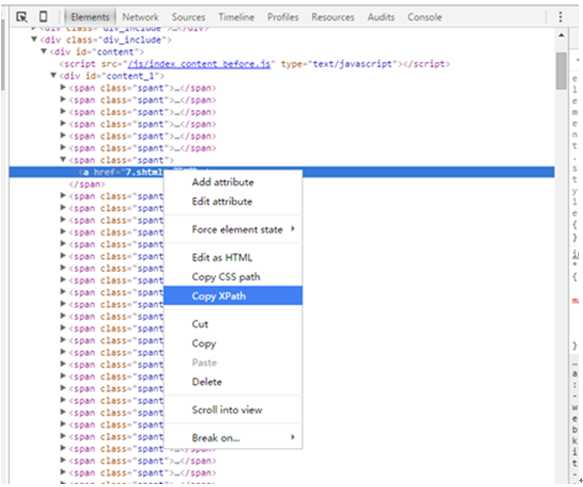Open the DevTools three-dot menu
583x487 pixels.
[560, 17]
